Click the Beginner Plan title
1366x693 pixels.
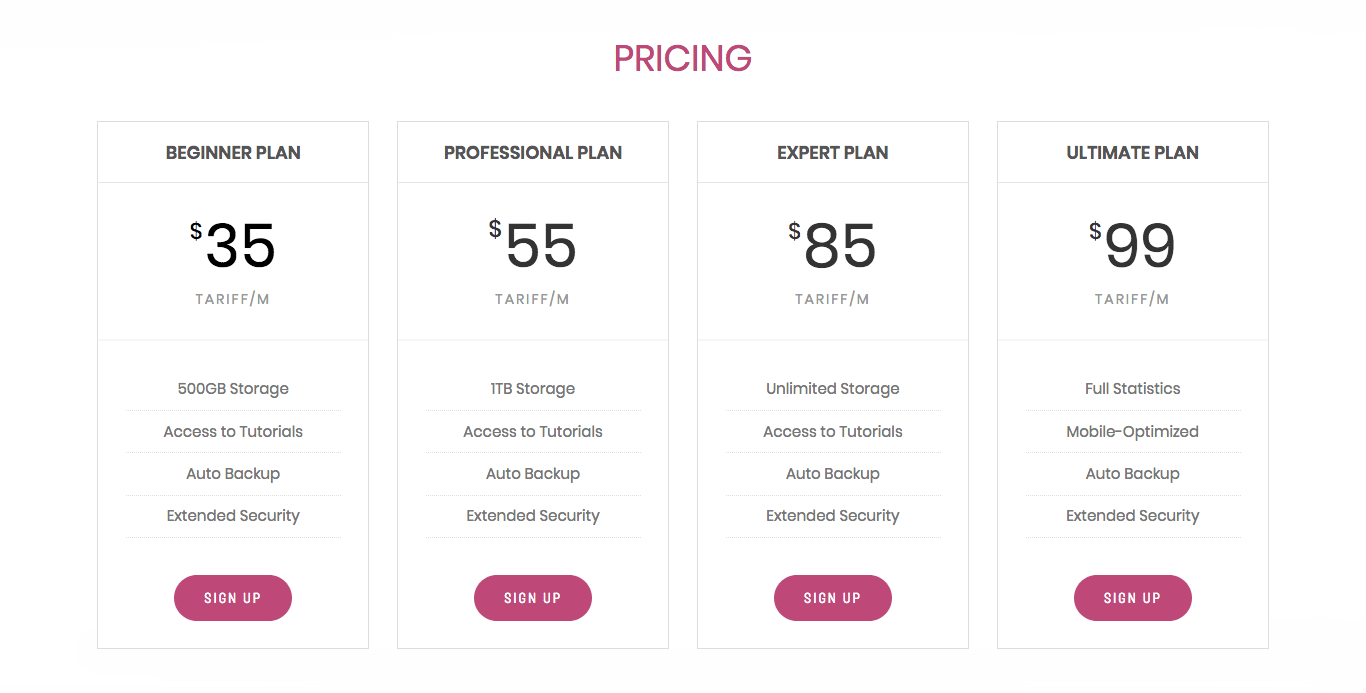233,153
